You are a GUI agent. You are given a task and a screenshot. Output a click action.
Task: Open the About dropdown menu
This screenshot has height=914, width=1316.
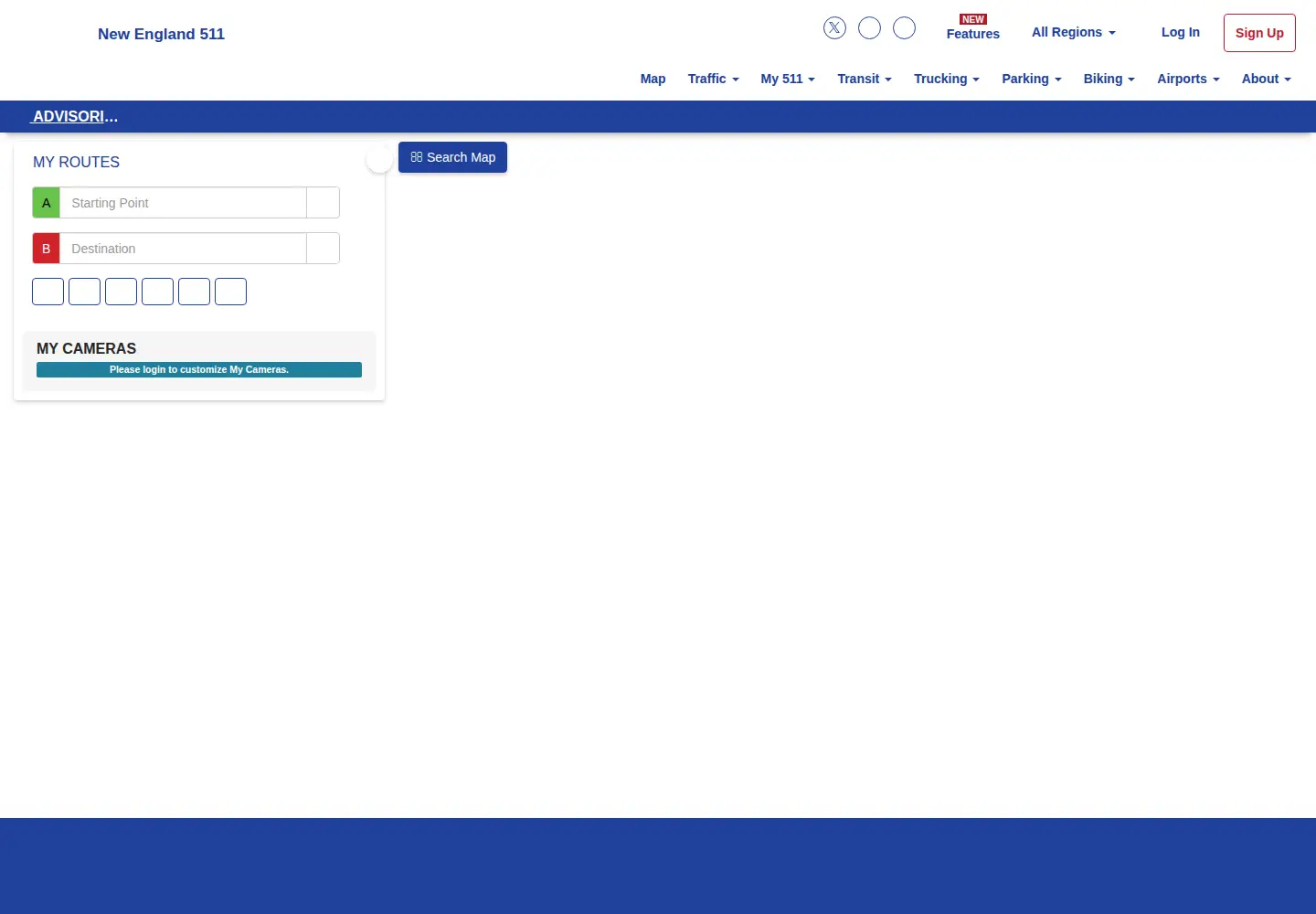1266,79
